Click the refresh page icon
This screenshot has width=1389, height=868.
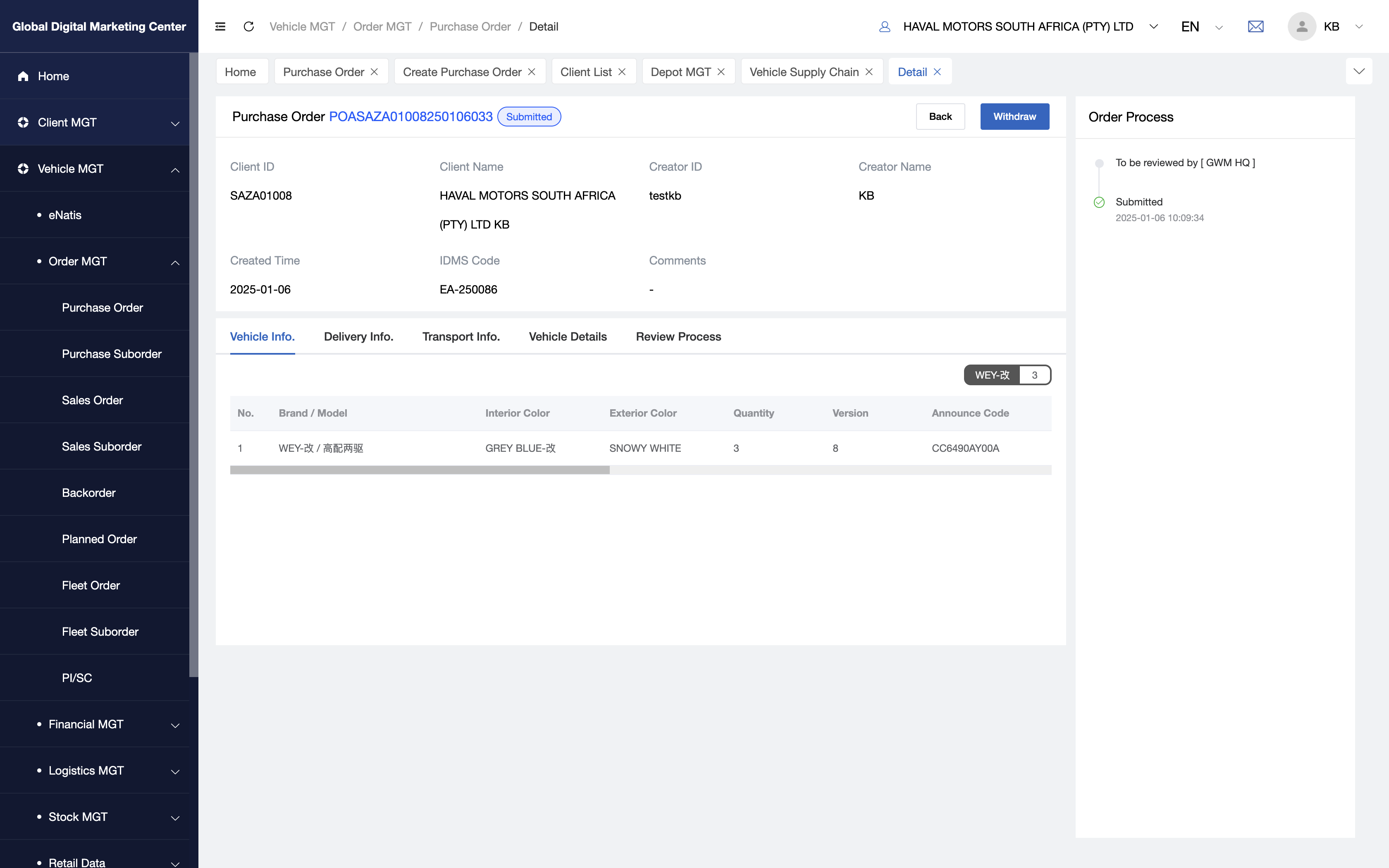tap(248, 26)
